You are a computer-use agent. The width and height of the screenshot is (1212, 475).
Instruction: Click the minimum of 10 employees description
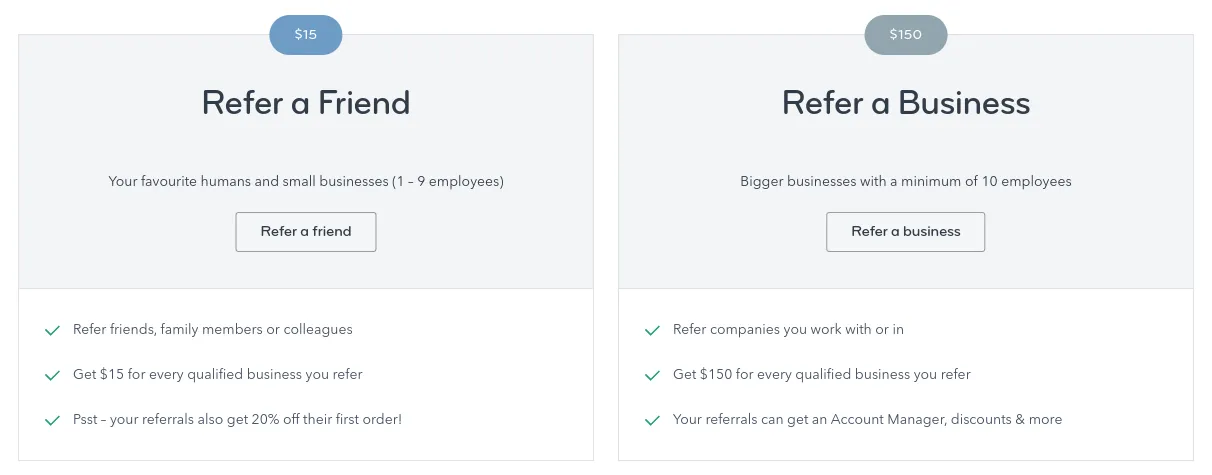click(906, 182)
